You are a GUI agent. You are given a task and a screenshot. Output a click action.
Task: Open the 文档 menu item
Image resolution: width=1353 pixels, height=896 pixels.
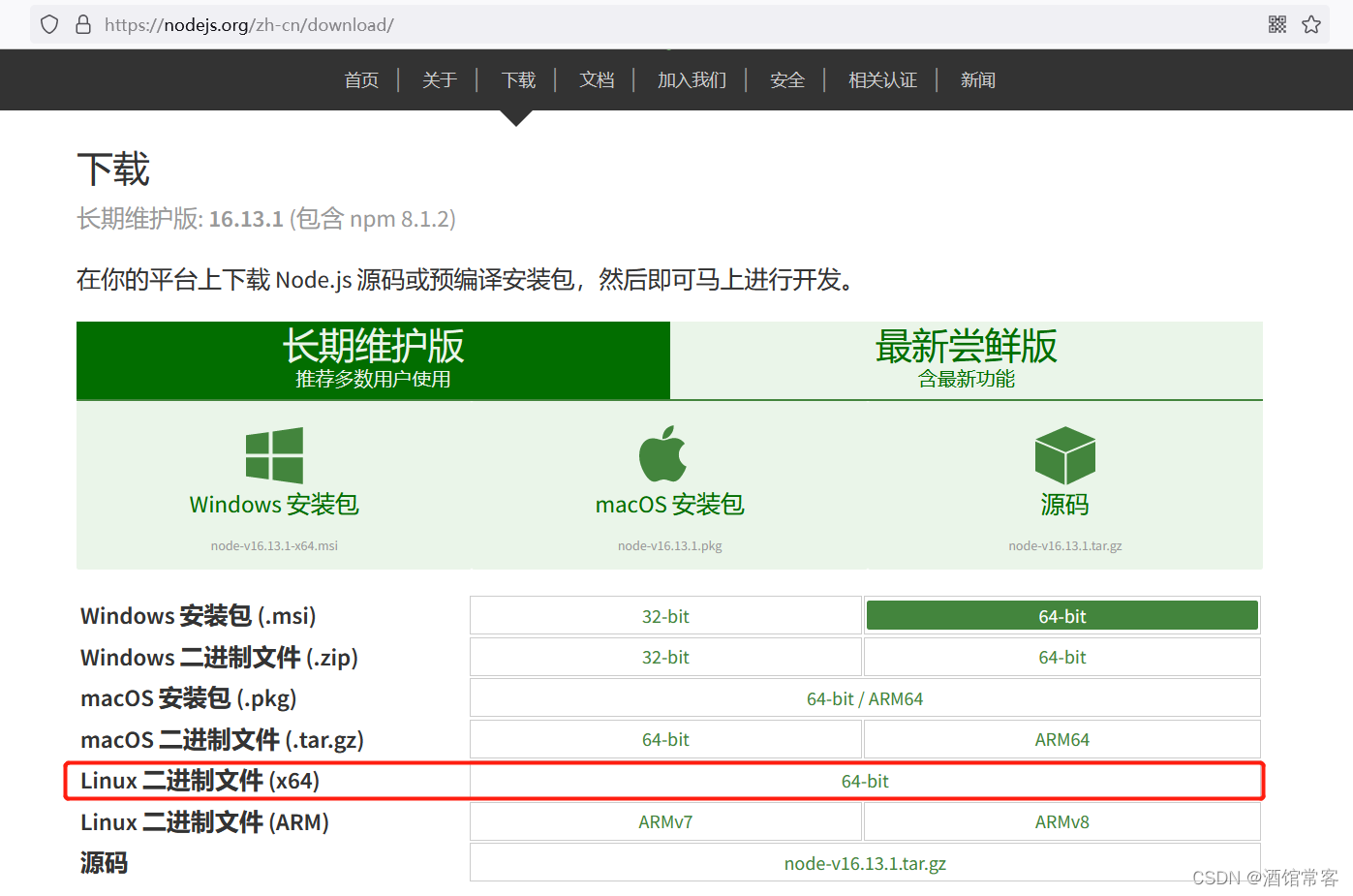coord(597,79)
